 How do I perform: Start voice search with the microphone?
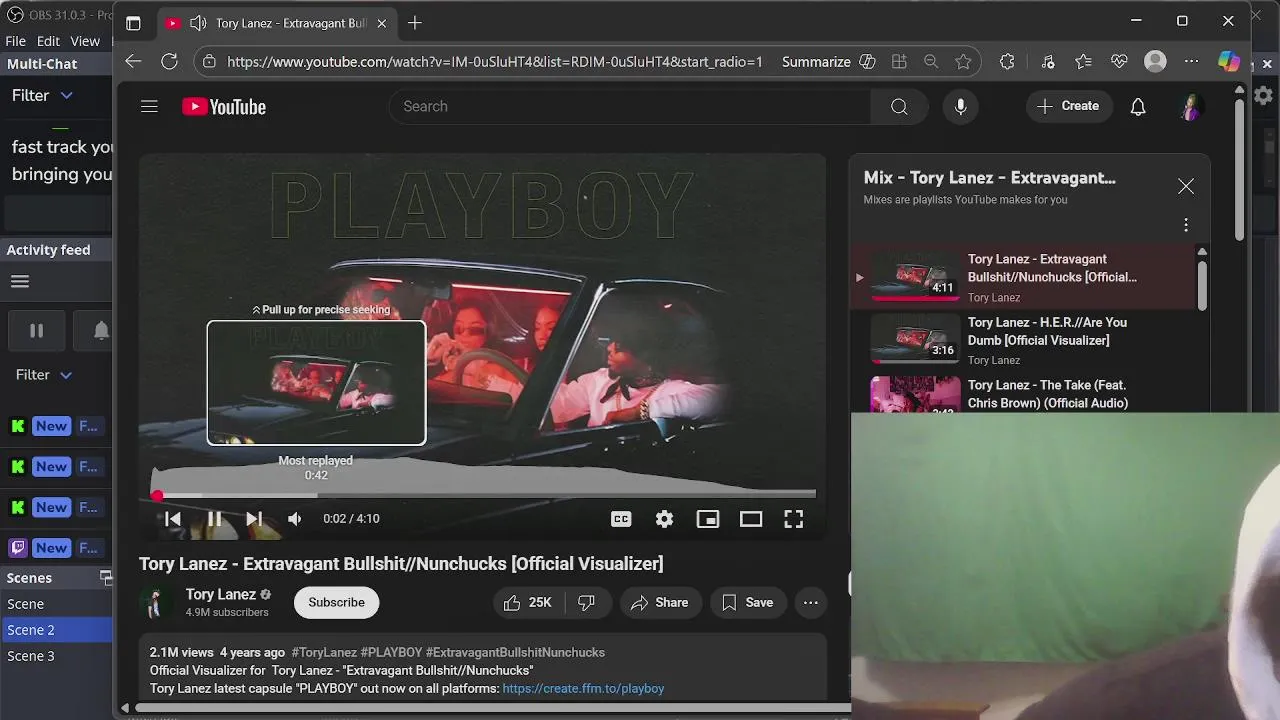[960, 106]
